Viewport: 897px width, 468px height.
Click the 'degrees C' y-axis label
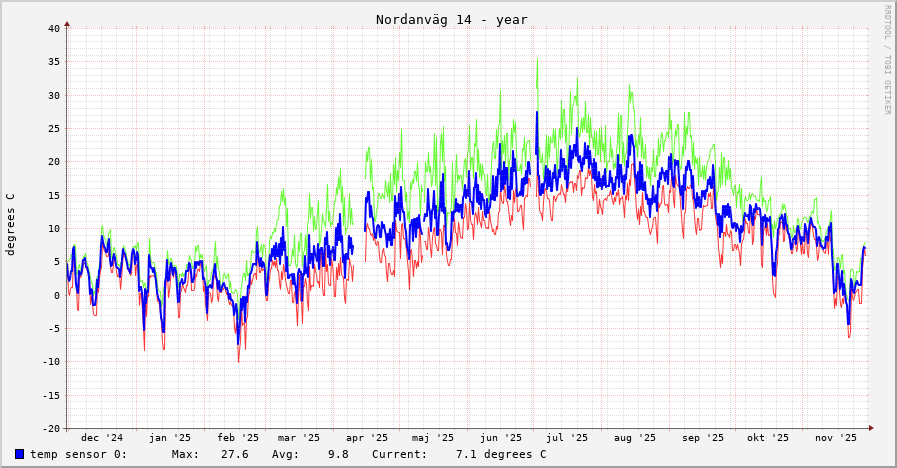11,224
